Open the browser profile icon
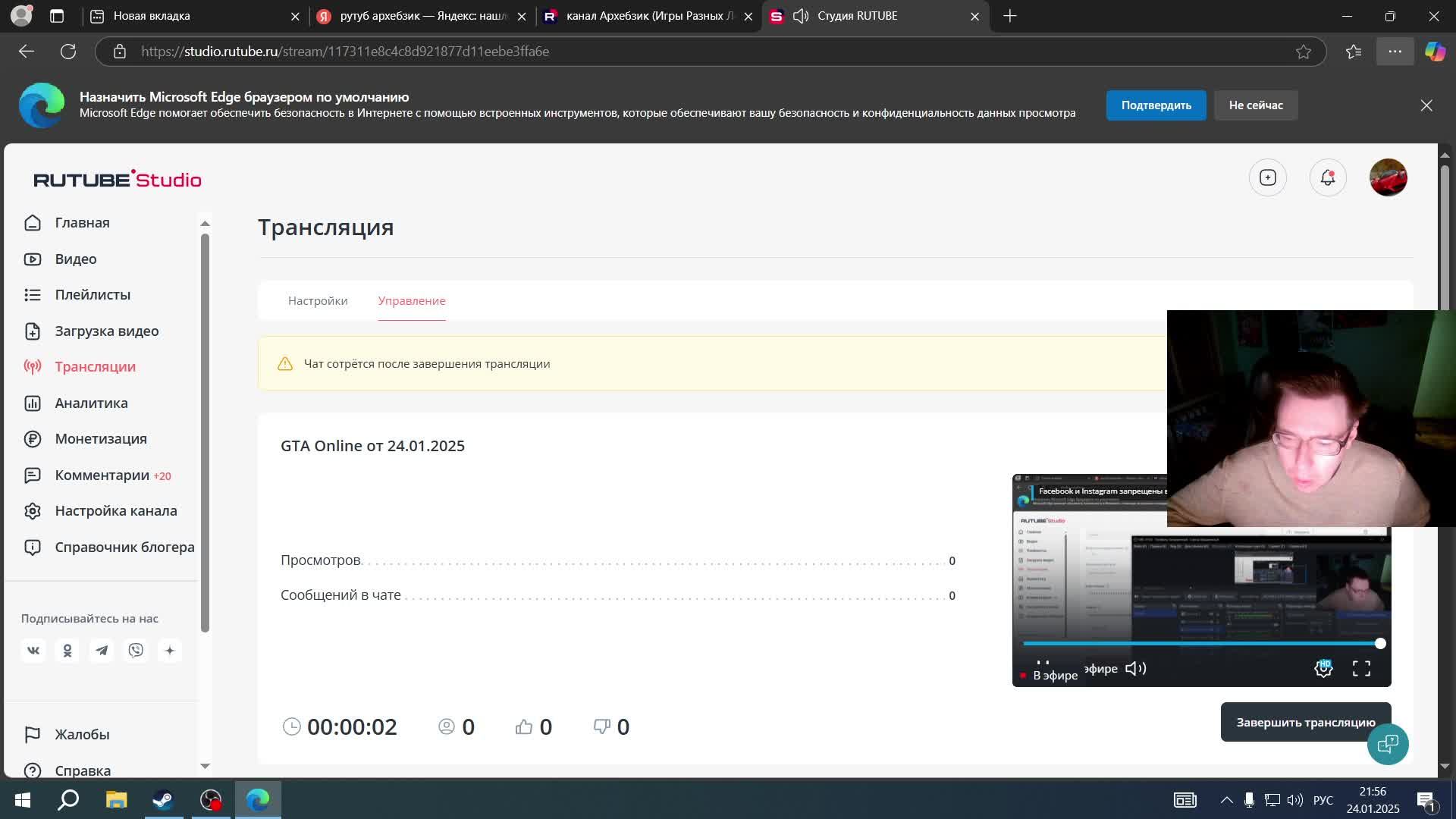Viewport: 1456px width, 819px height. pos(21,16)
